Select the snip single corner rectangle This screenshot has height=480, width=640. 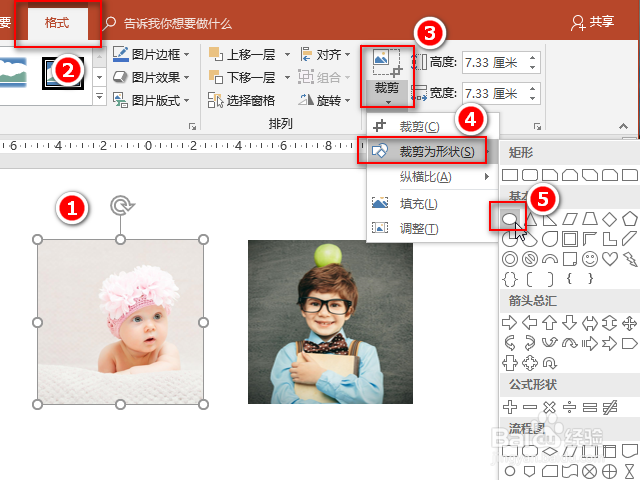pos(550,175)
